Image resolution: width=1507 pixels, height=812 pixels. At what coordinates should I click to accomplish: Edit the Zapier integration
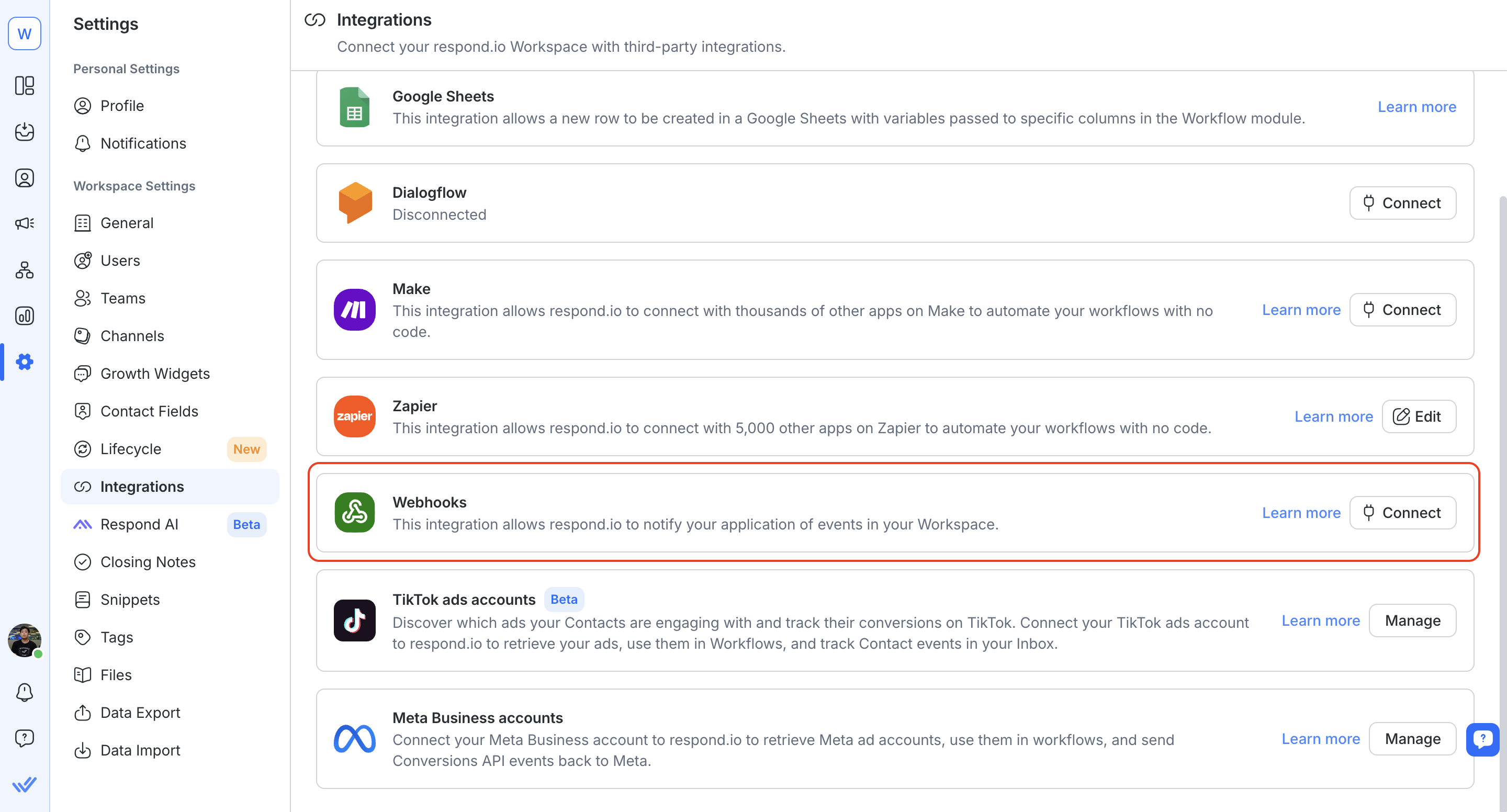pos(1419,416)
